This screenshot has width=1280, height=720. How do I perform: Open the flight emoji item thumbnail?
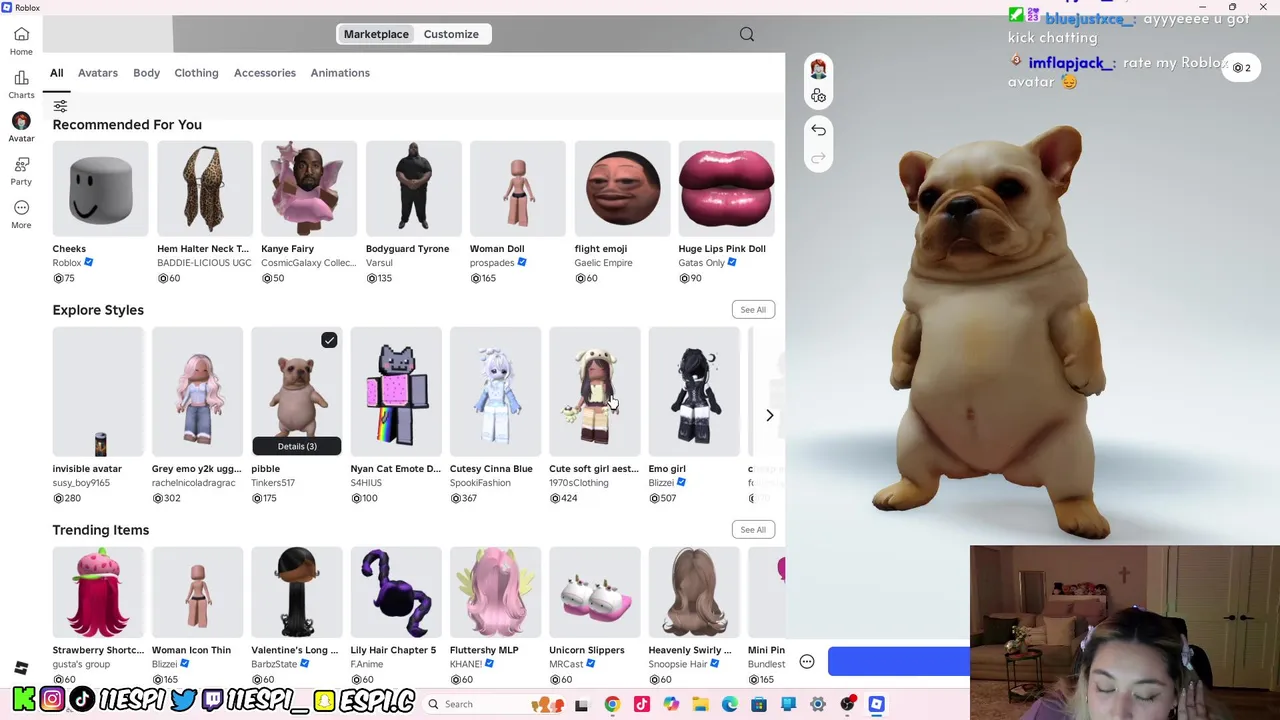(622, 189)
